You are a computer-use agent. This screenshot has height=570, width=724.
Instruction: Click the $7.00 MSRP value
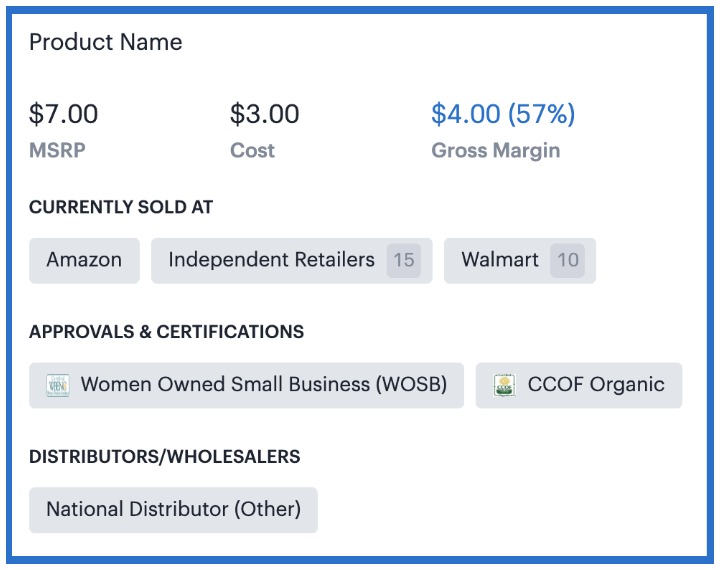pyautogui.click(x=64, y=114)
